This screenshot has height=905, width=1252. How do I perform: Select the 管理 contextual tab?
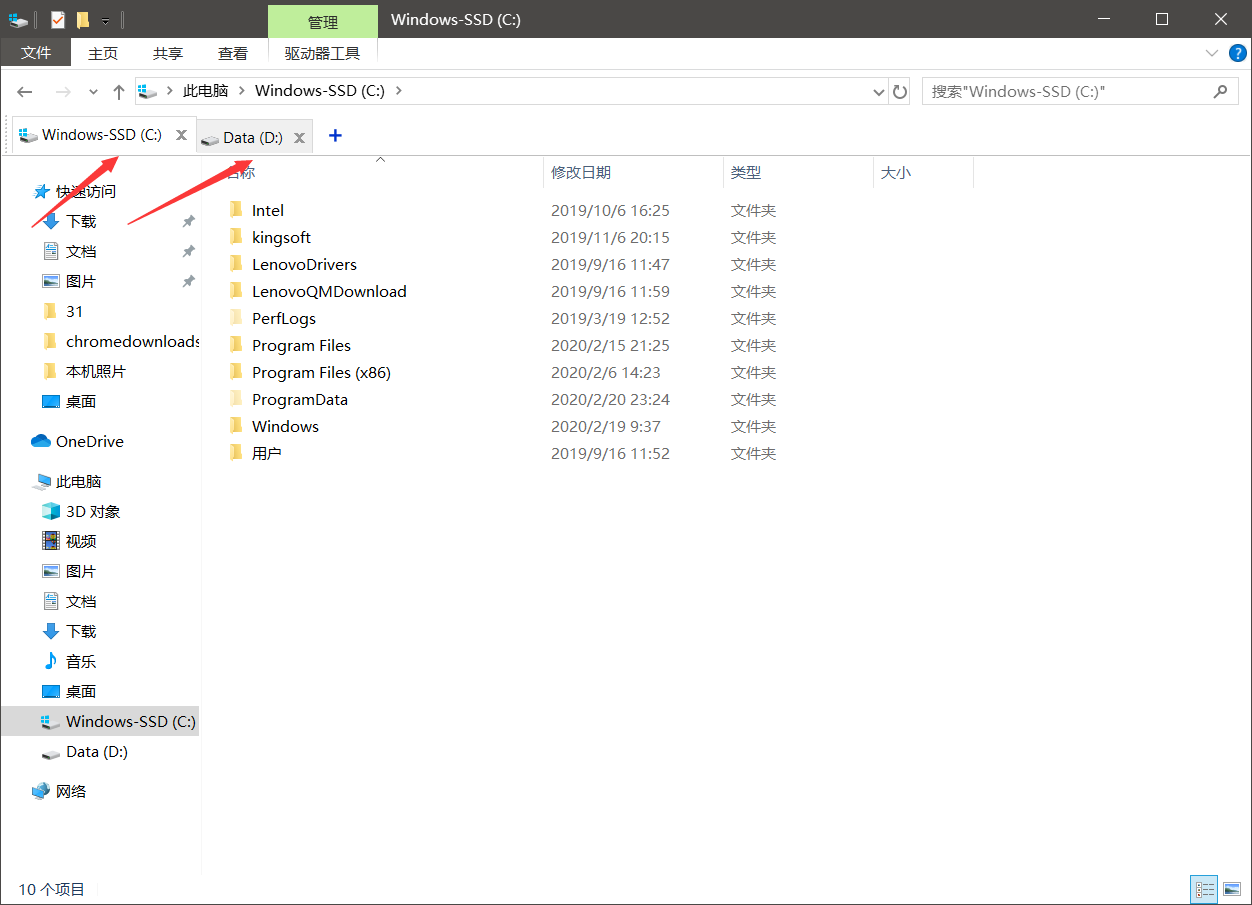(323, 21)
